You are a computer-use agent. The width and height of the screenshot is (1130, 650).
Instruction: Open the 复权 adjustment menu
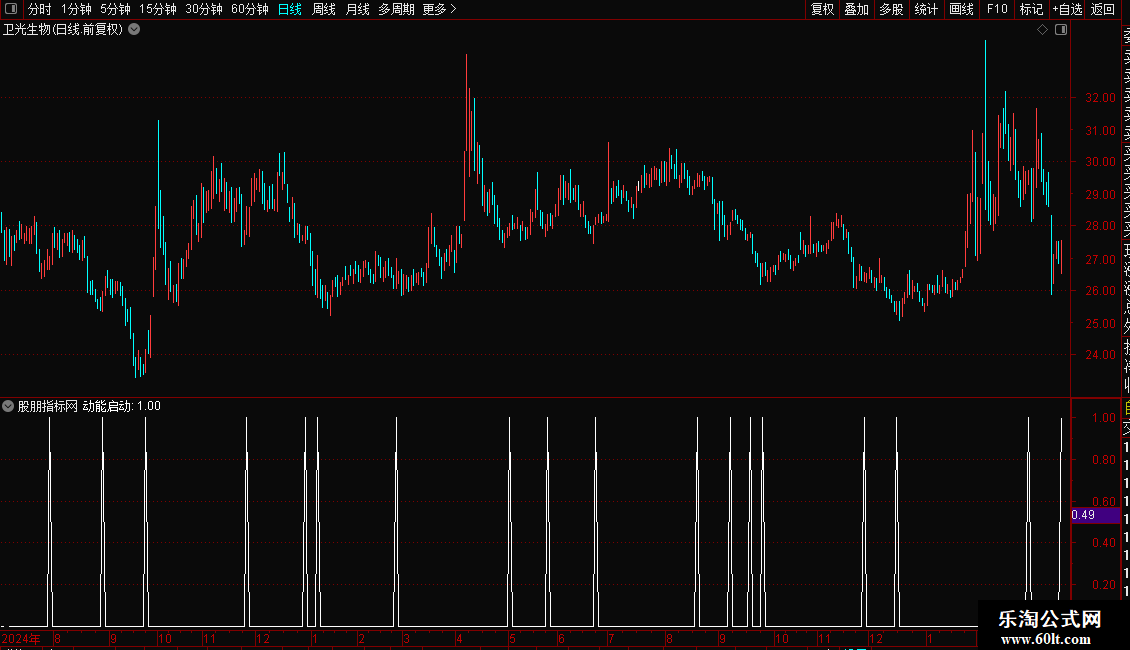point(822,9)
